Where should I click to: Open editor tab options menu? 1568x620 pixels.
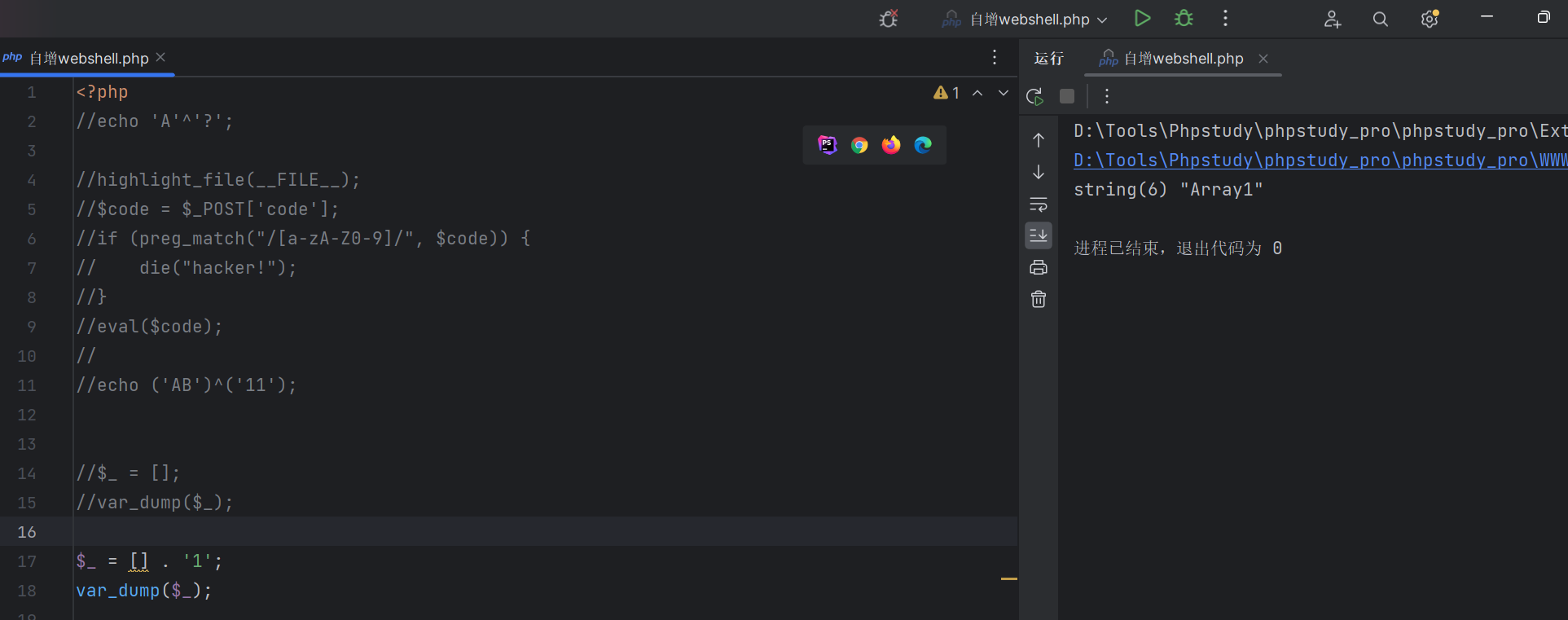[x=995, y=57]
